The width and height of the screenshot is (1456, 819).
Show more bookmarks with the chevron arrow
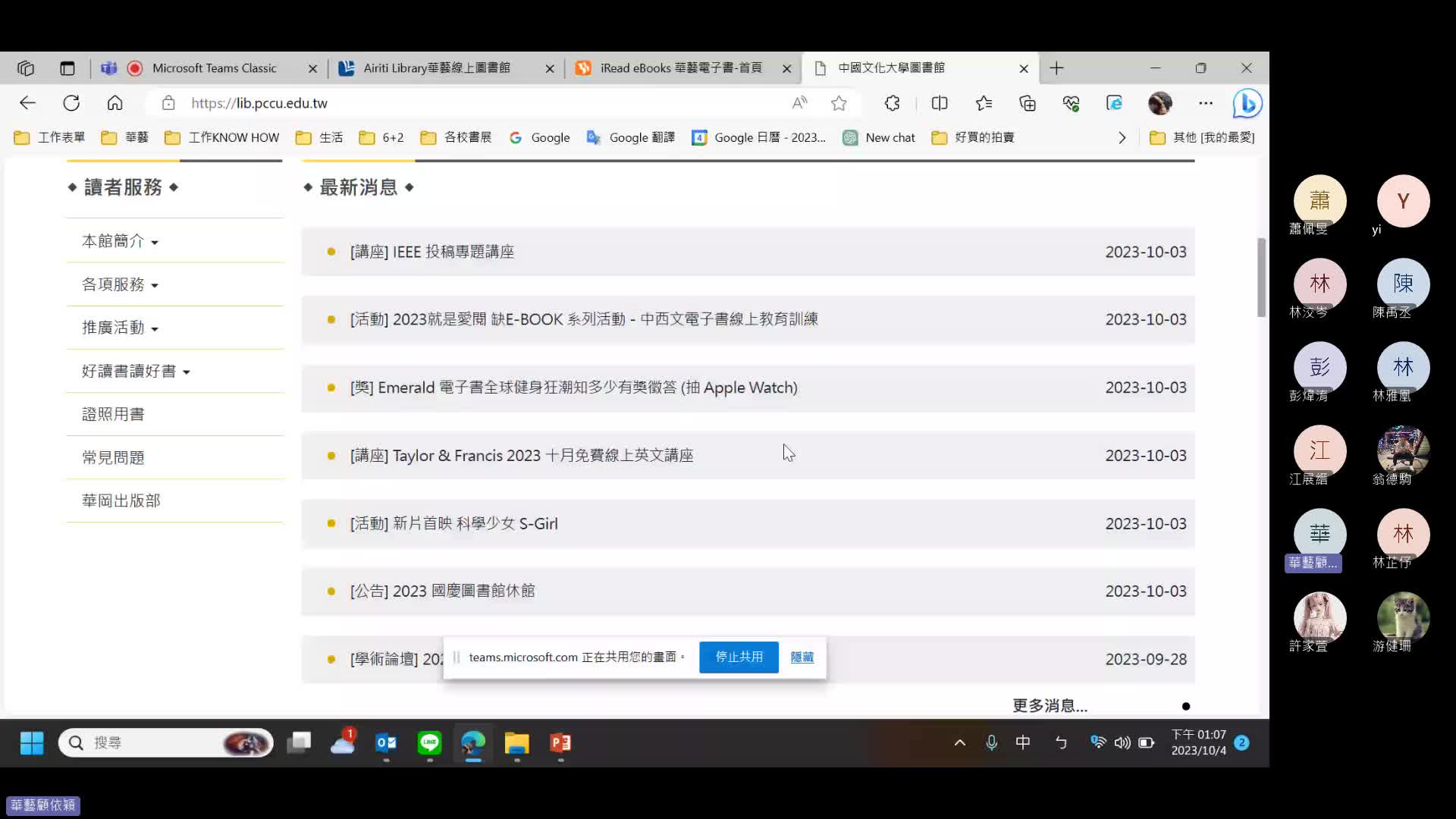1122,138
